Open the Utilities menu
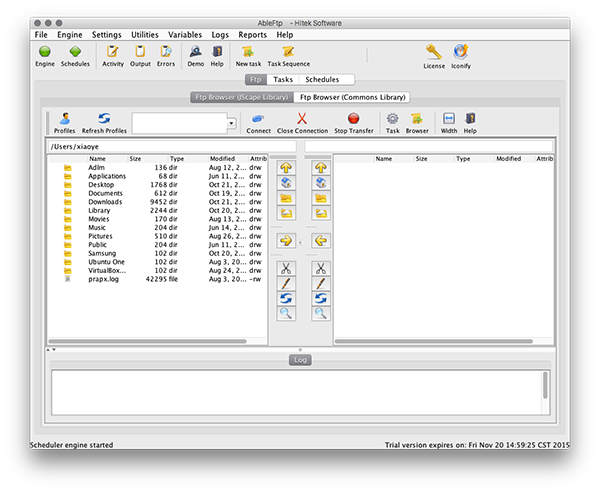 point(145,35)
